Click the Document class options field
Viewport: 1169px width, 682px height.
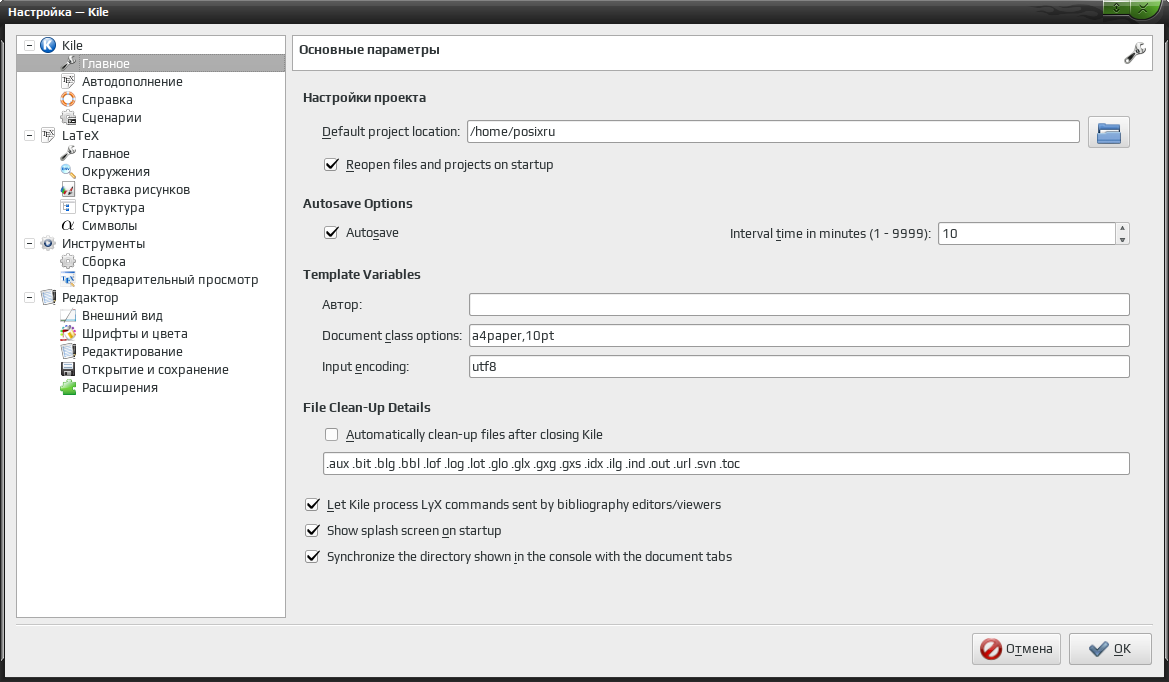pyautogui.click(x=799, y=335)
